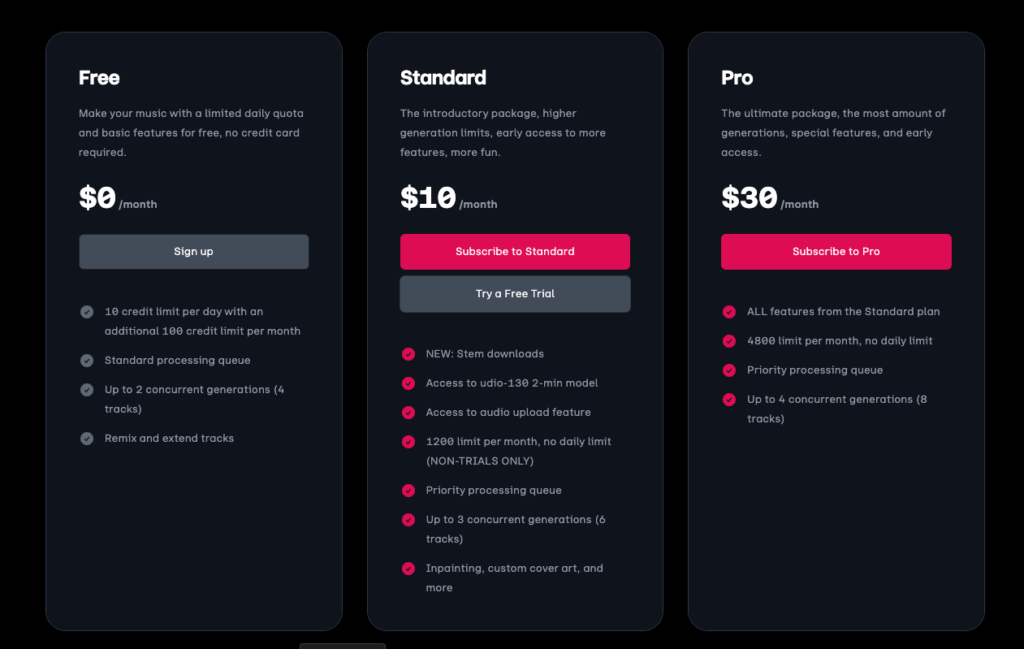Click checkmark beside Up to 3 concurrent generations
Screen dimensions: 1024x649
click(408, 520)
